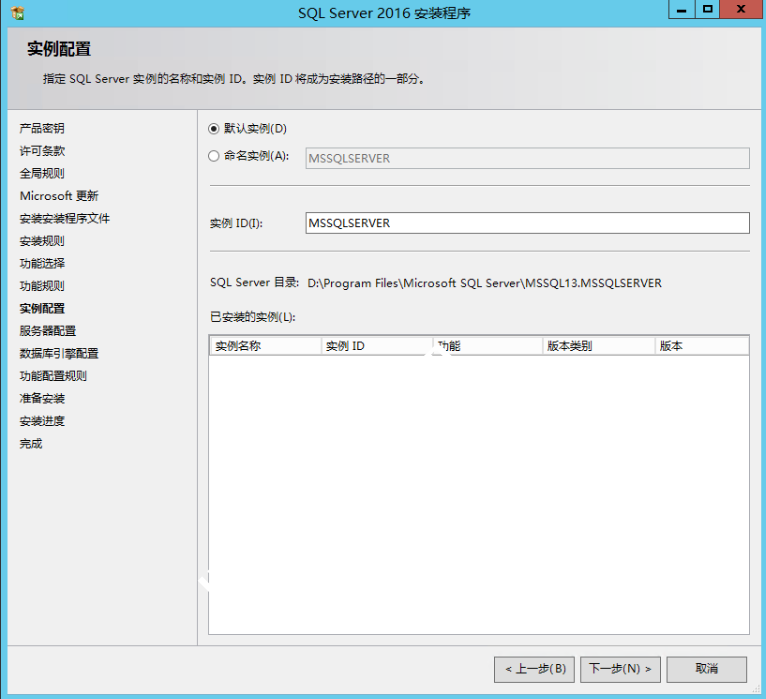The height and width of the screenshot is (699, 766).
Task: Maximize the setup window
Action: (x=707, y=10)
